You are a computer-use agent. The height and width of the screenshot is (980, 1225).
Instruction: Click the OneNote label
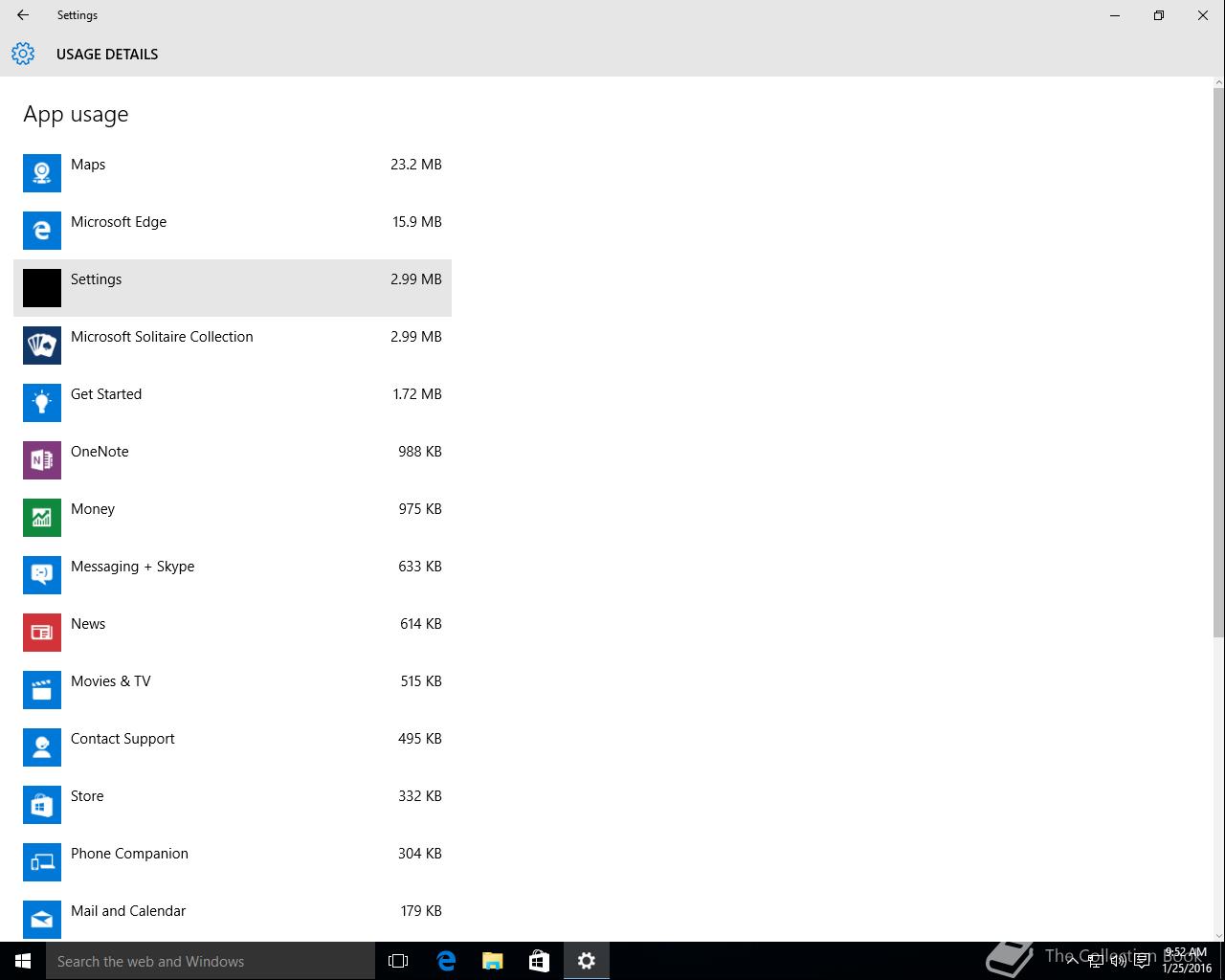tap(100, 452)
